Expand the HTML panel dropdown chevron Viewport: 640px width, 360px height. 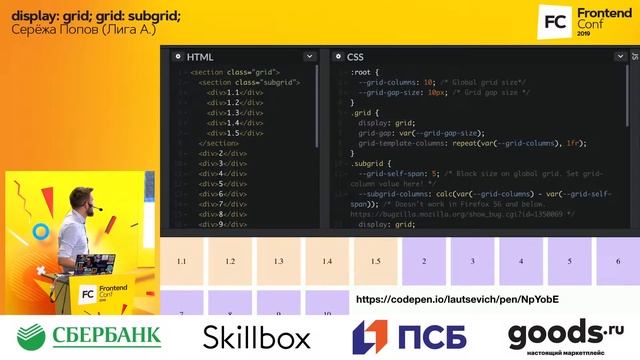click(309, 57)
